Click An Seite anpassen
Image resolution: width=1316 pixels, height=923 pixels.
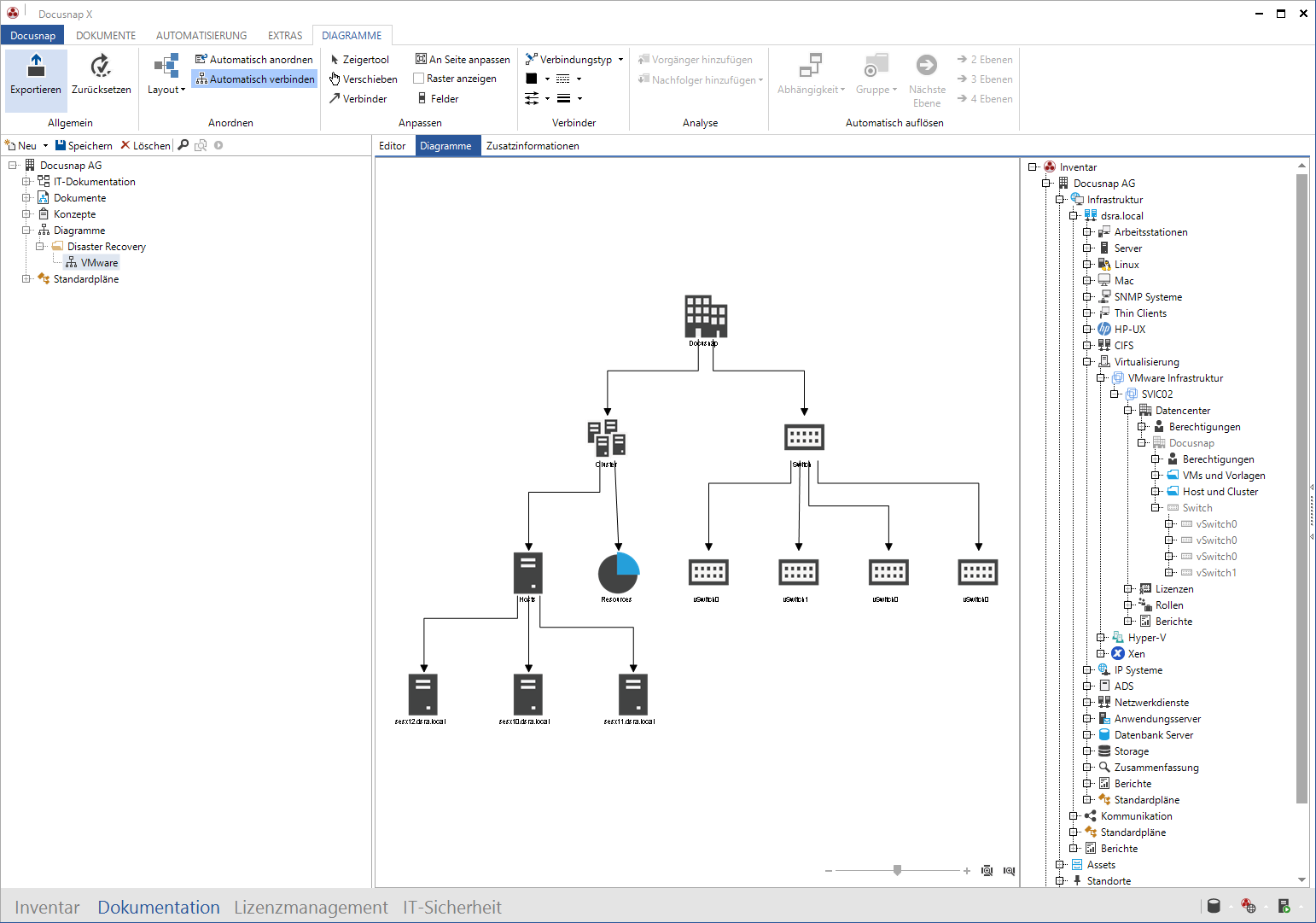[x=463, y=60]
